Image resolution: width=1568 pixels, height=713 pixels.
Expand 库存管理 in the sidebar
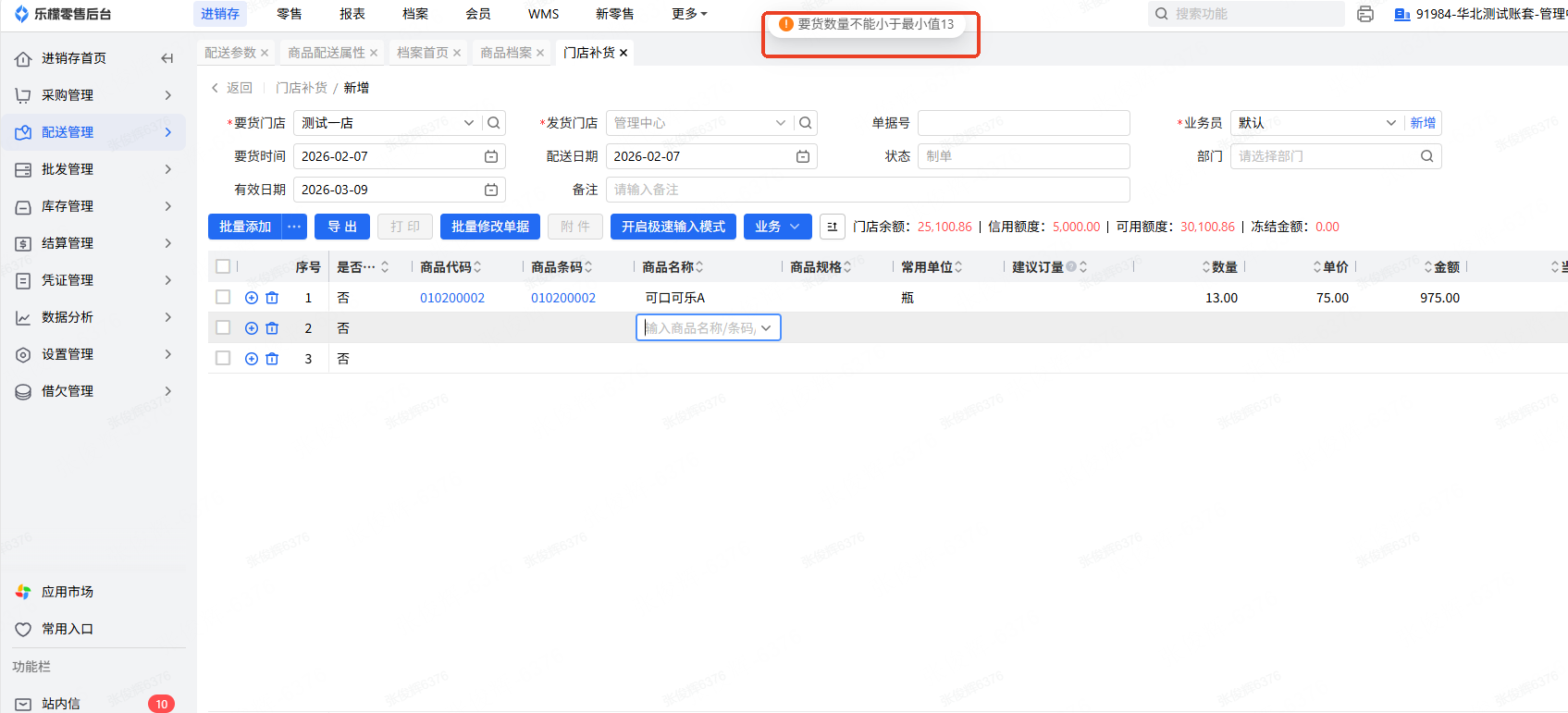tap(93, 206)
